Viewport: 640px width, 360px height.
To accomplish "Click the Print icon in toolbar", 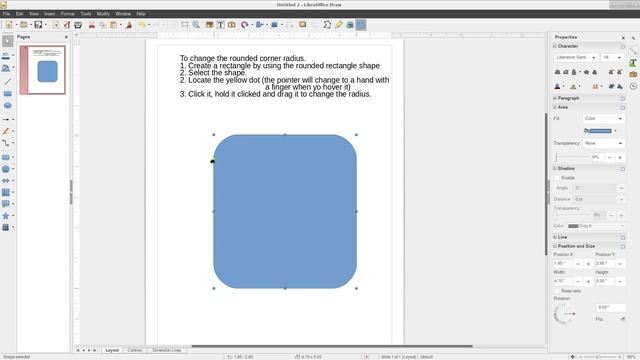I will pos(78,25).
